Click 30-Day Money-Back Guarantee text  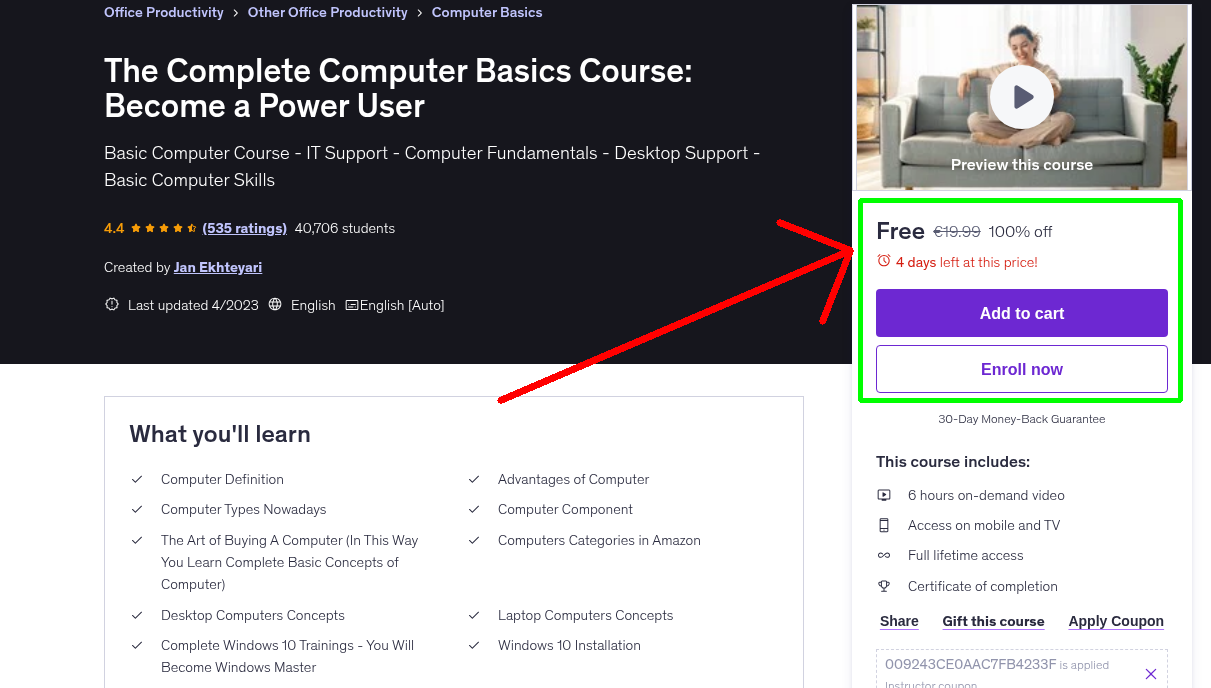click(x=1022, y=419)
